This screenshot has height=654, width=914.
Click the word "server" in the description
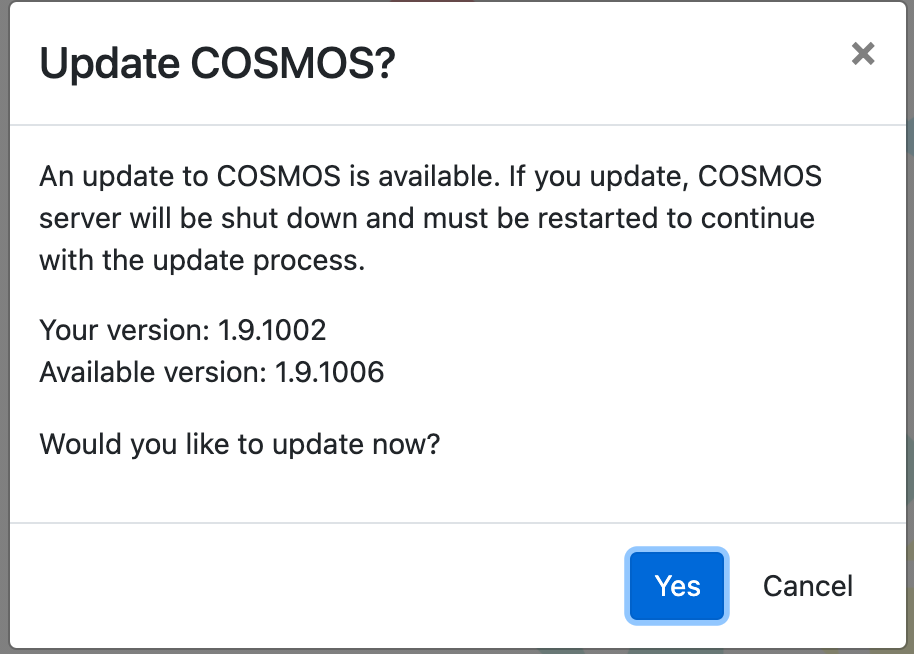click(x=80, y=220)
